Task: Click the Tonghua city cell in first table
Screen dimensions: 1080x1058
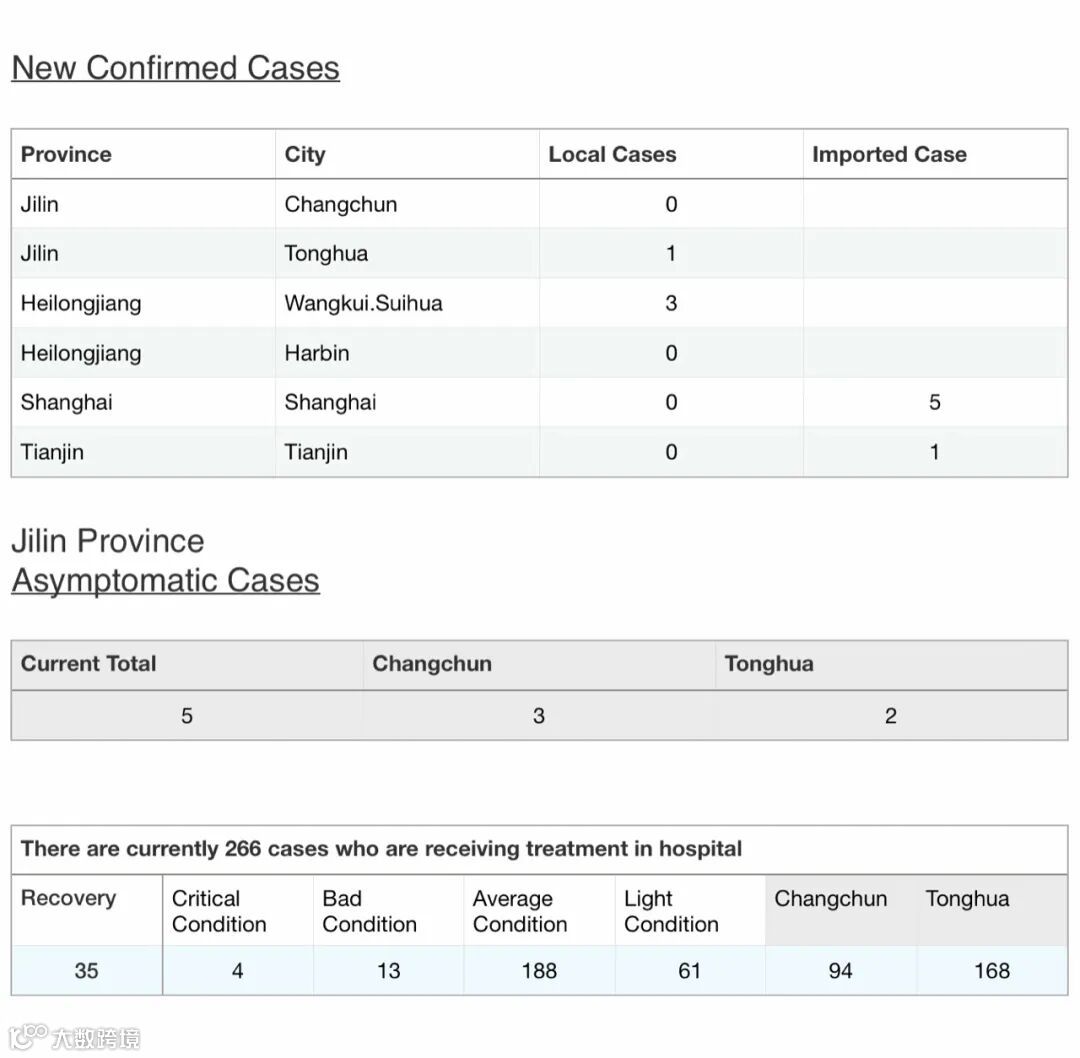Action: coord(326,254)
